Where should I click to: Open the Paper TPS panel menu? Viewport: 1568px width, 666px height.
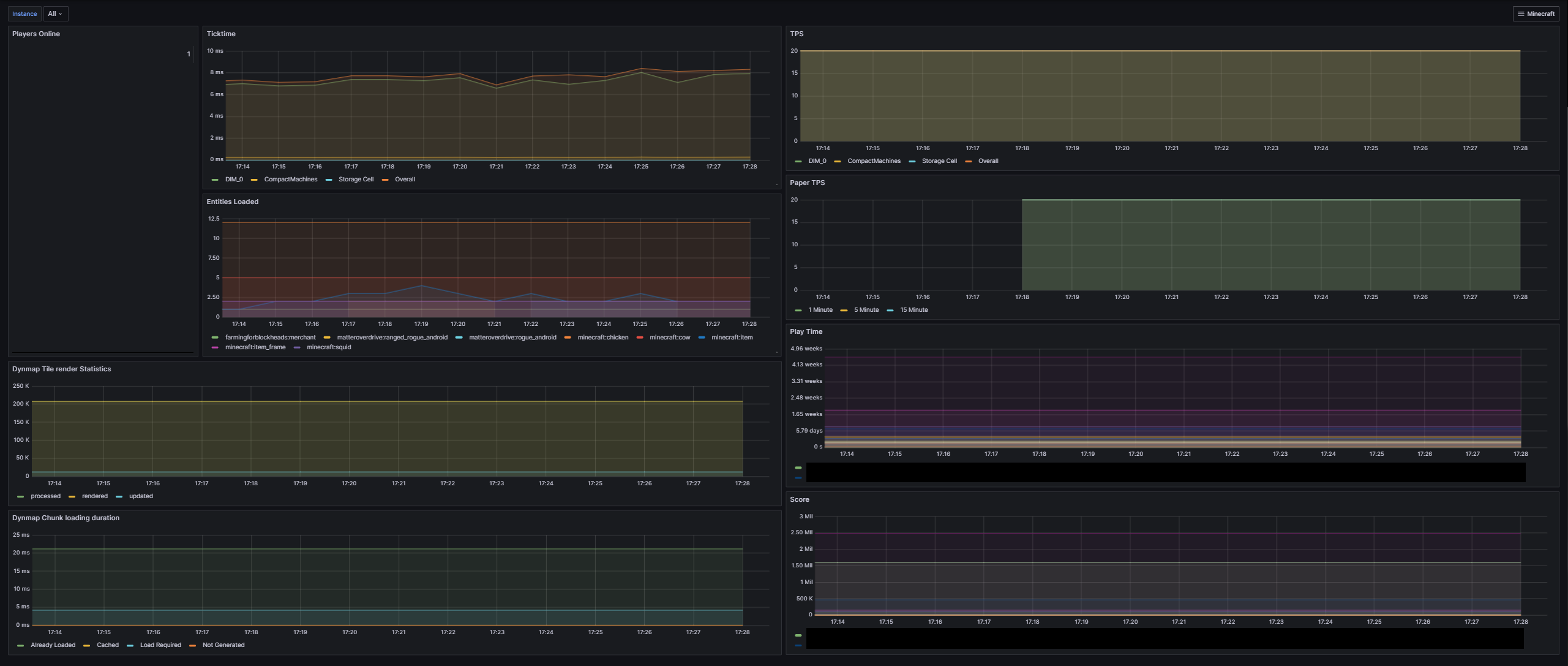(807, 183)
